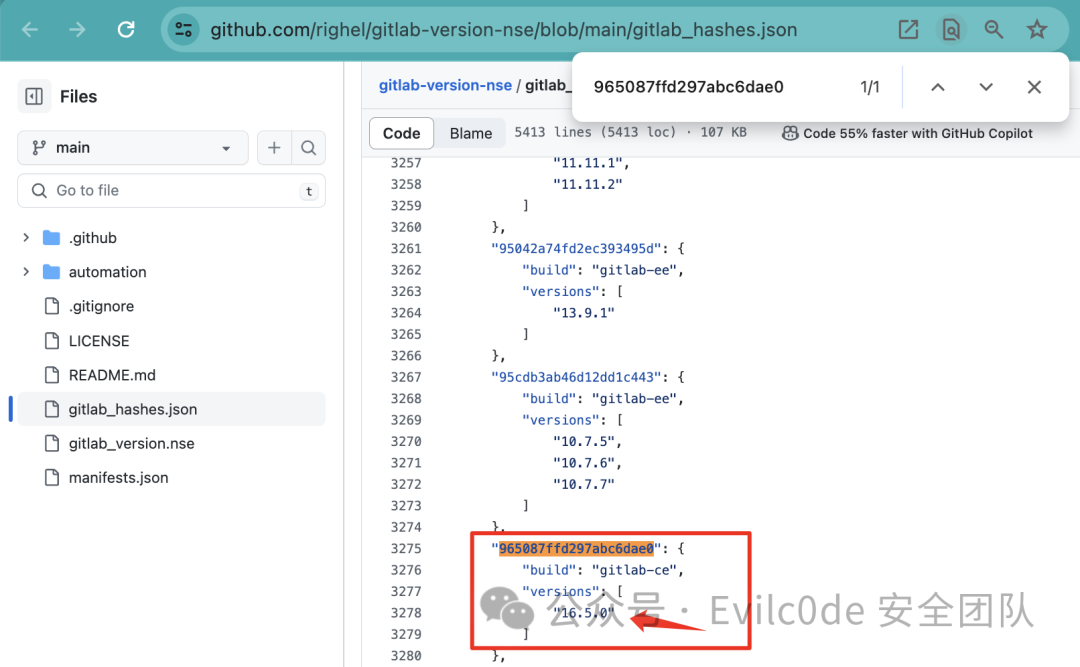Click line number 3261

pyautogui.click(x=406, y=249)
